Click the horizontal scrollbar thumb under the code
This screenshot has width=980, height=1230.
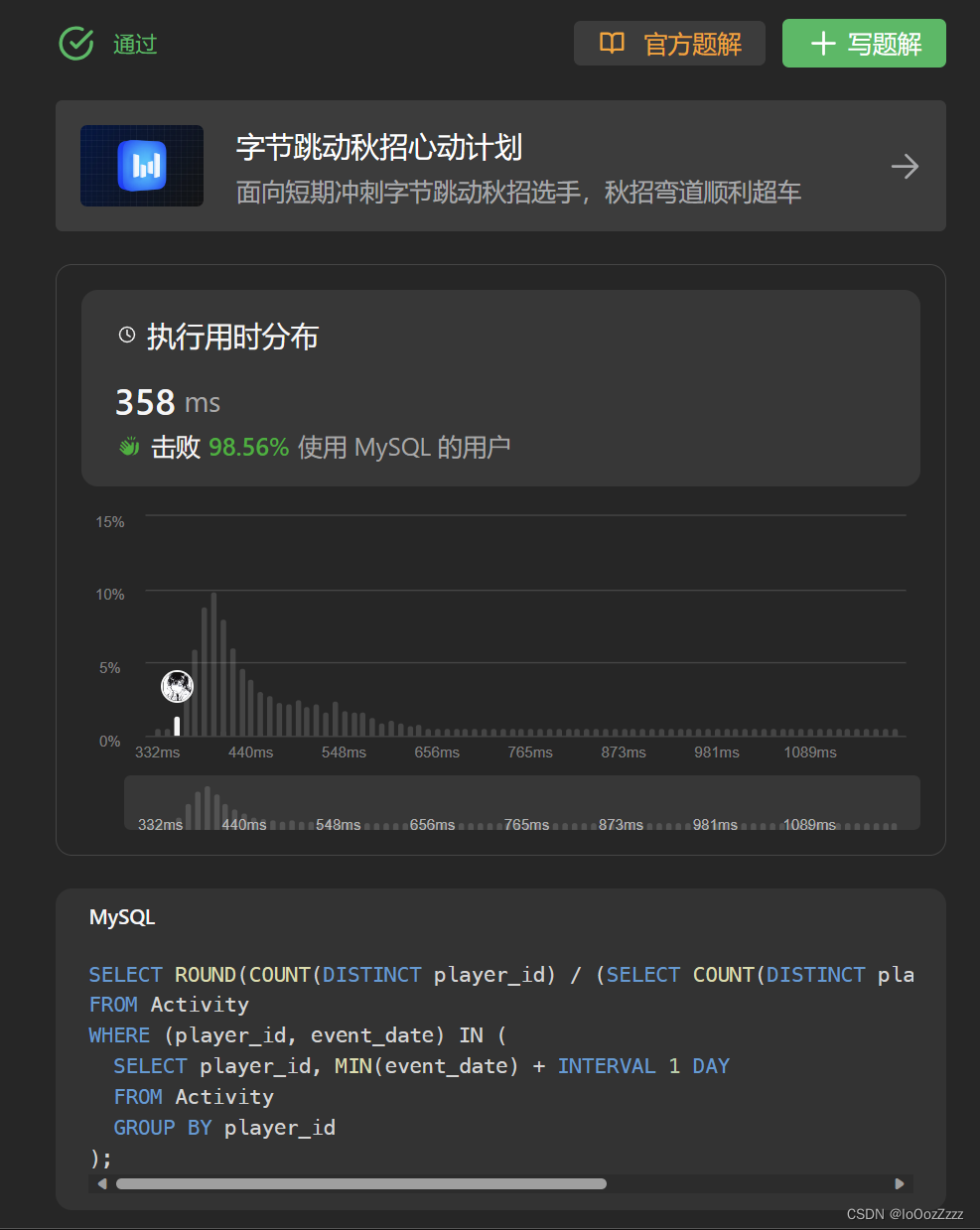coord(361,1183)
